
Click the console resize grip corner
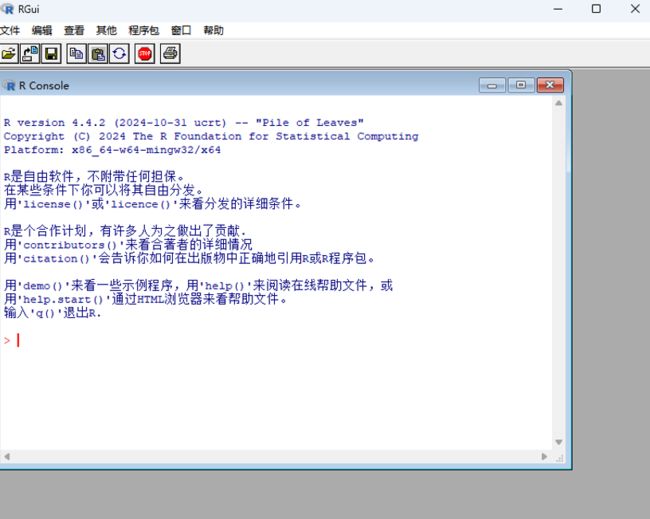coord(560,458)
